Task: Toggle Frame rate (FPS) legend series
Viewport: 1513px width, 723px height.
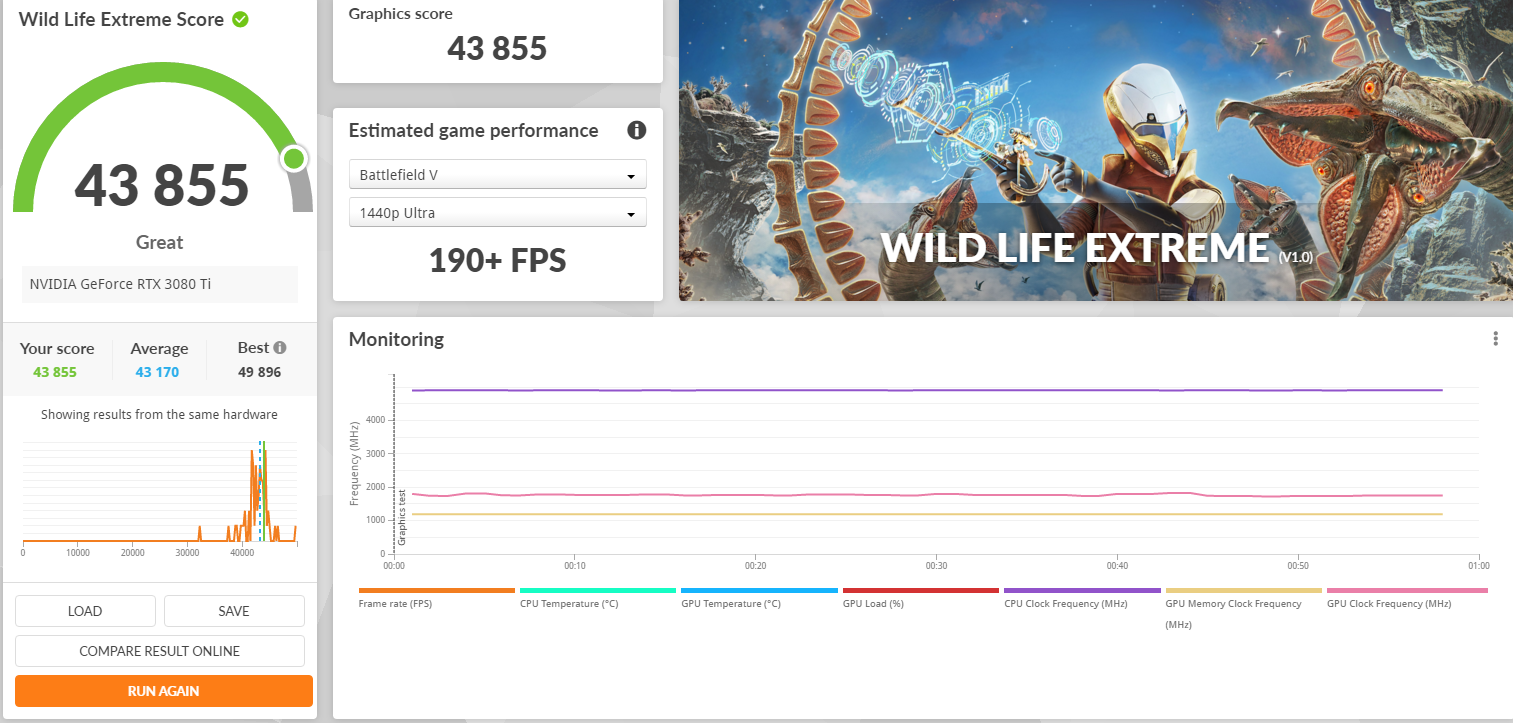Action: click(x=436, y=598)
